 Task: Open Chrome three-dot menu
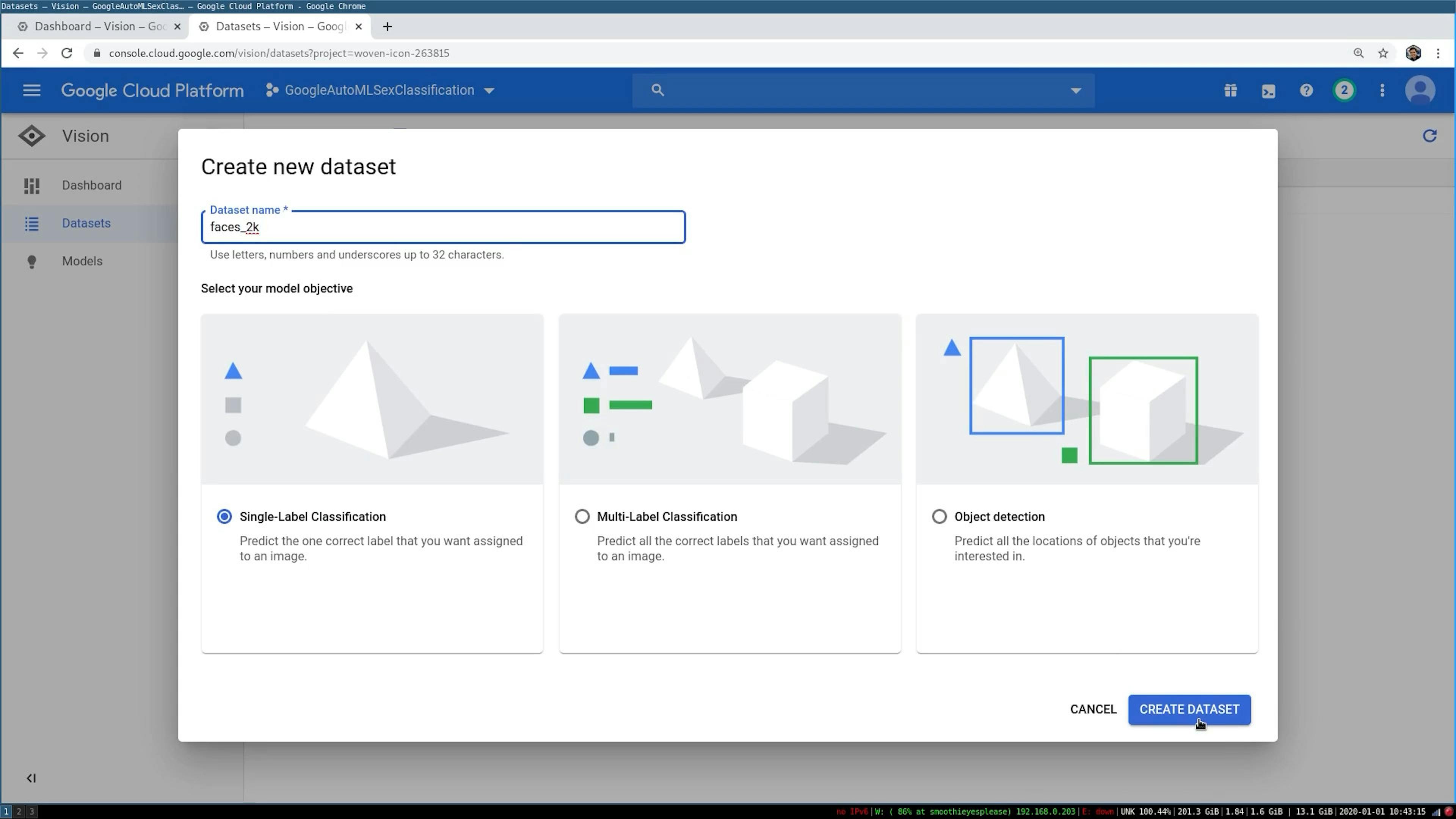point(1438,53)
